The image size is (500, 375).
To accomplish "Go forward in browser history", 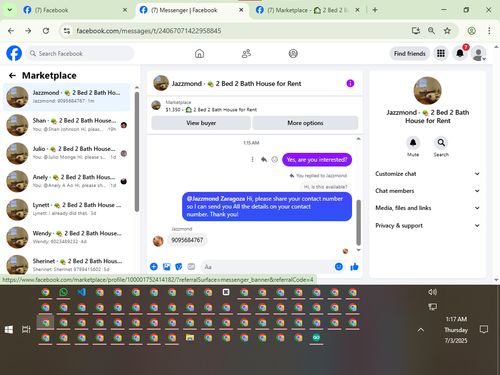I will 28,31.
